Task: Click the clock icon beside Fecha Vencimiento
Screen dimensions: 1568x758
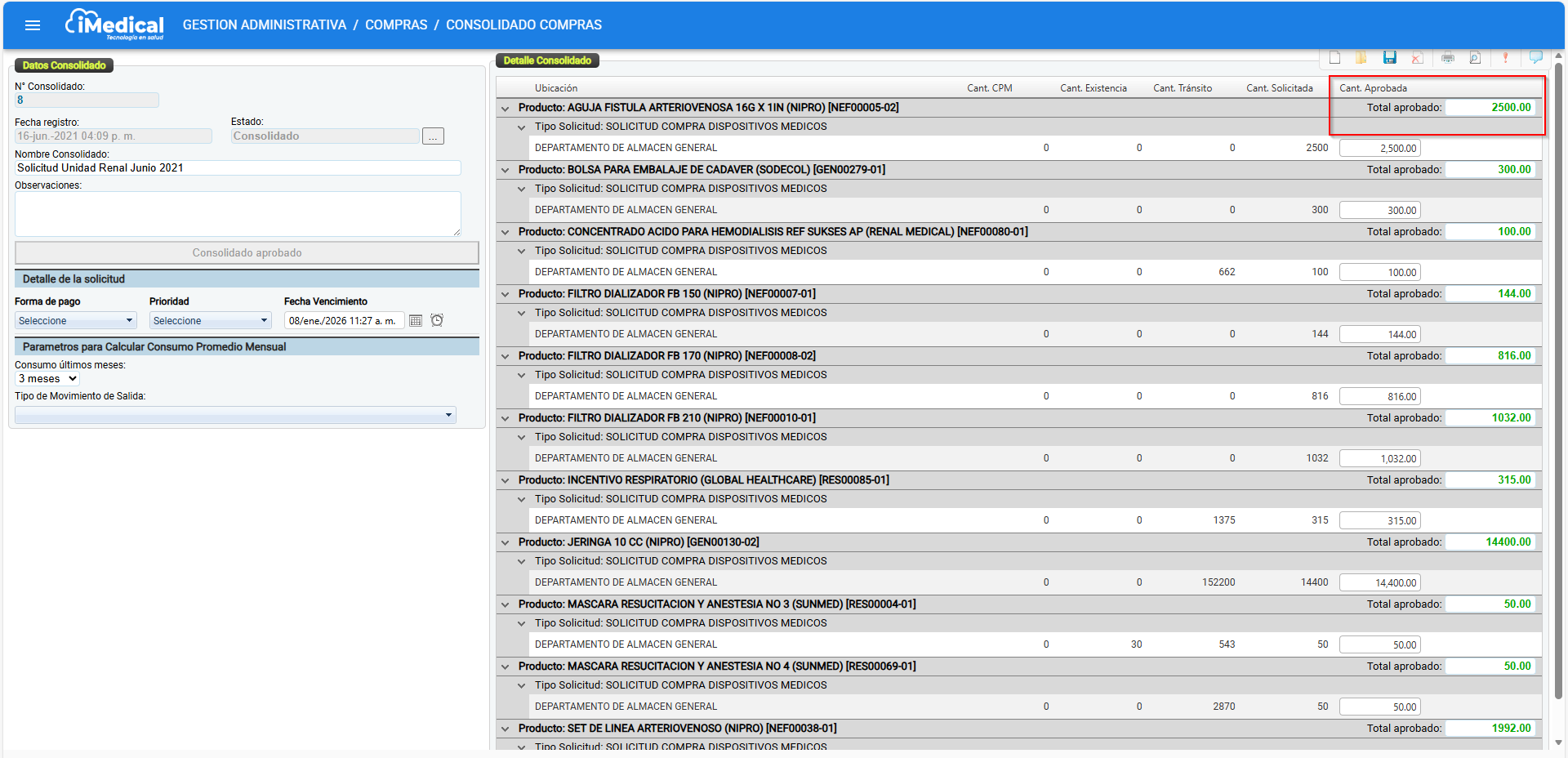Action: click(437, 320)
